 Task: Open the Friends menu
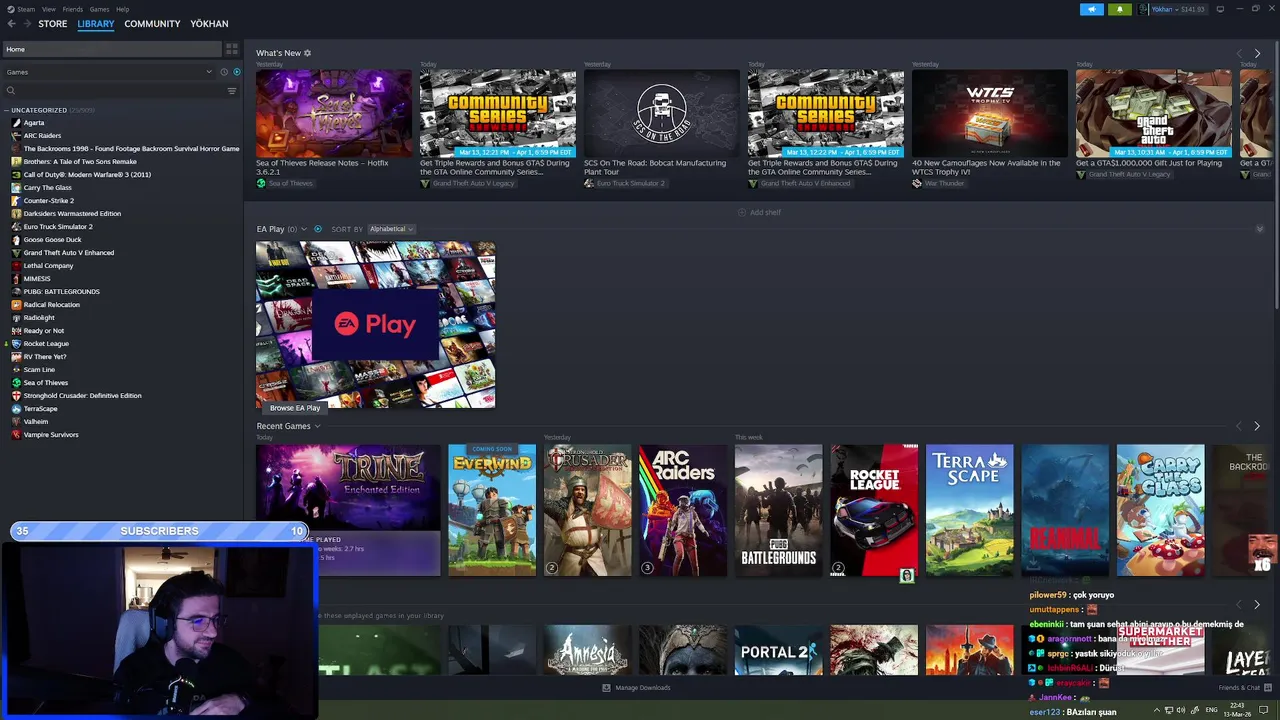tap(73, 9)
